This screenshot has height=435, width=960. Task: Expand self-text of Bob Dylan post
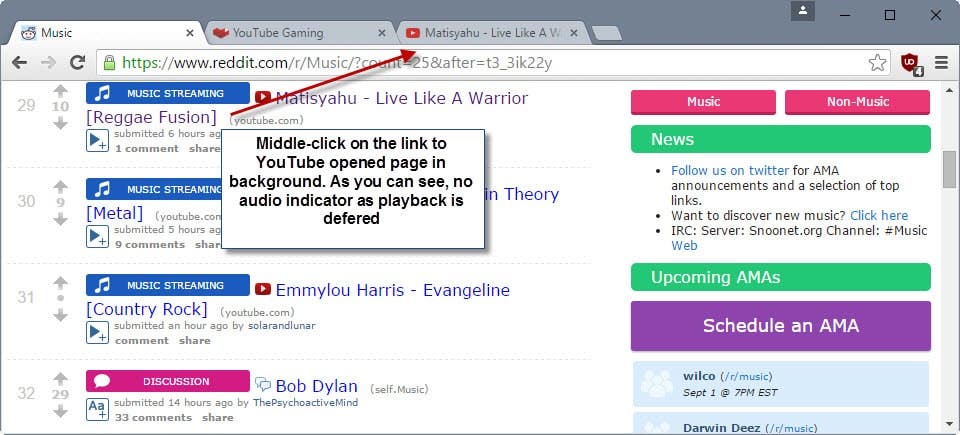click(x=97, y=409)
